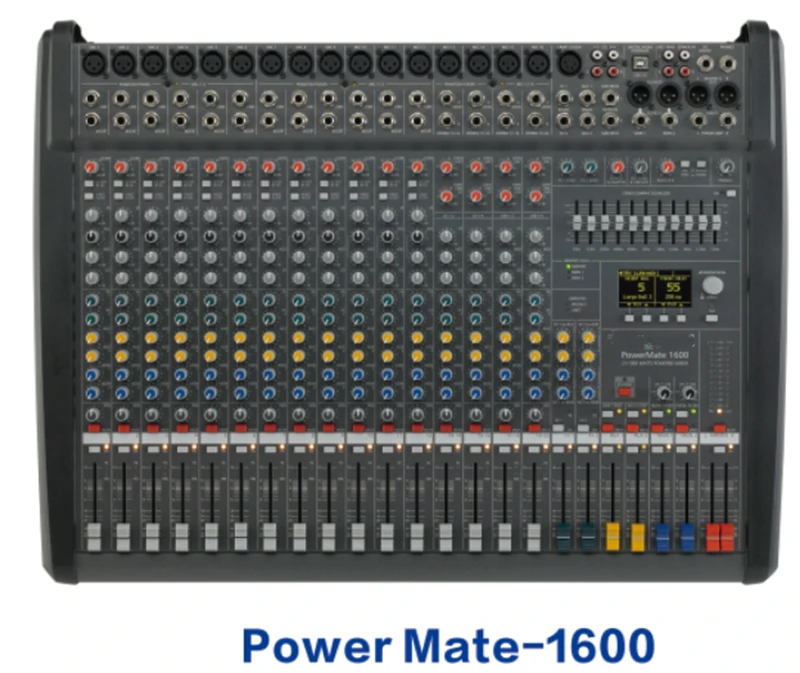Click the first soft button under the display
The image size is (800, 673).
(x=629, y=318)
